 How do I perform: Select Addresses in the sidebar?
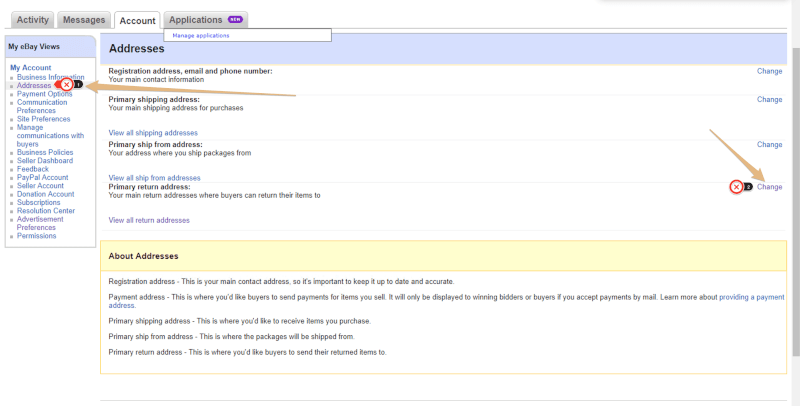pos(34,86)
